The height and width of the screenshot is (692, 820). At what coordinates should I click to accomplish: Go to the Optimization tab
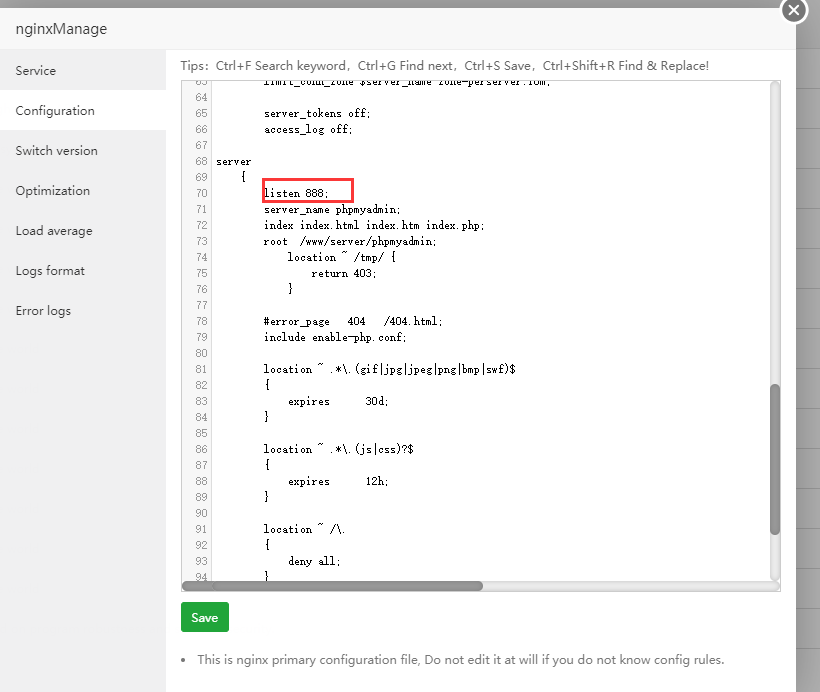click(53, 191)
